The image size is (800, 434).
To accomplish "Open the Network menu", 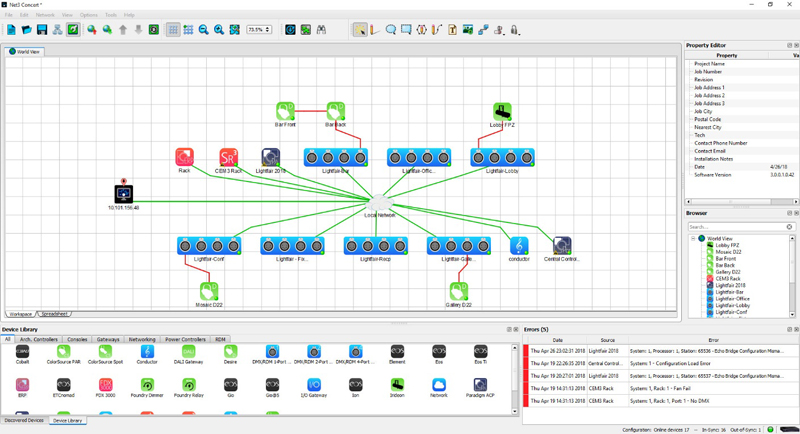I will point(45,15).
